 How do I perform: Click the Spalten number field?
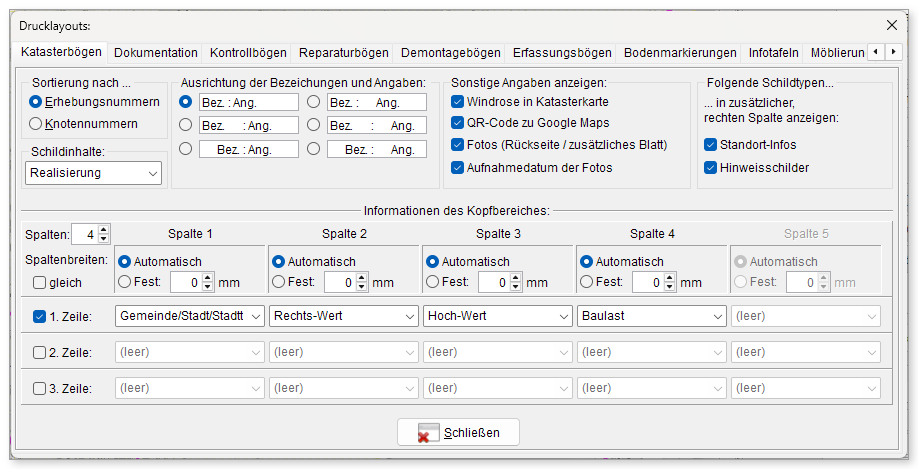pos(85,234)
